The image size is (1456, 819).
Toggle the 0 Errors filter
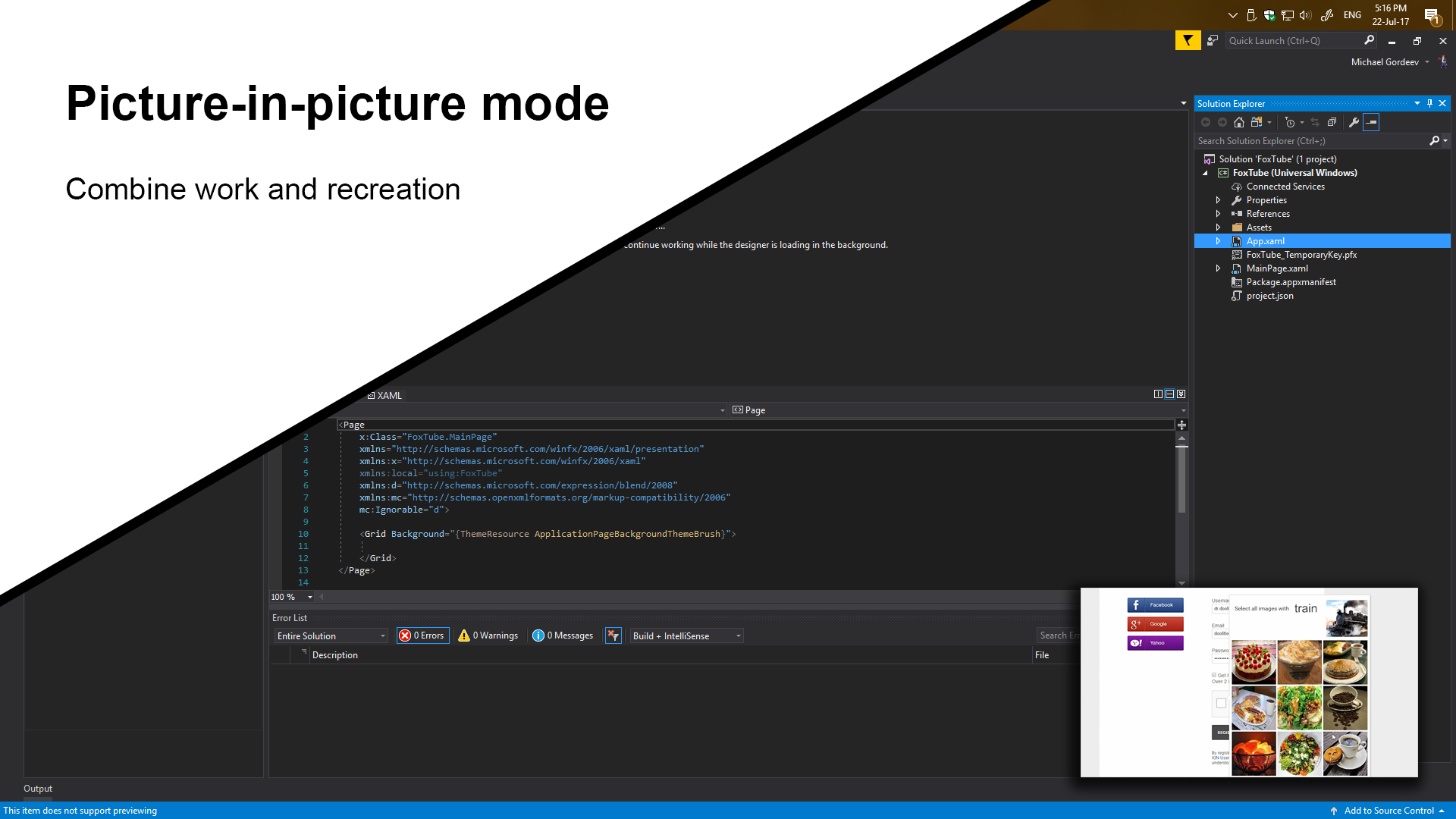422,635
